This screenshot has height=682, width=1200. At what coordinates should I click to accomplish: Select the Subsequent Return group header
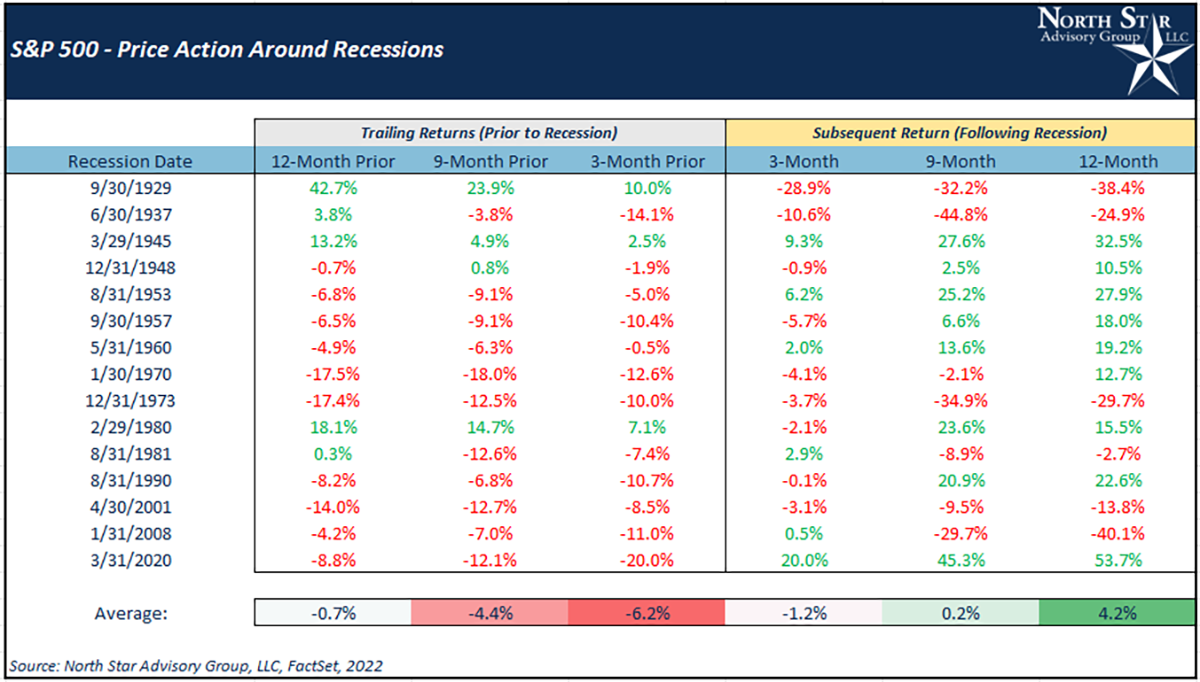[x=960, y=132]
